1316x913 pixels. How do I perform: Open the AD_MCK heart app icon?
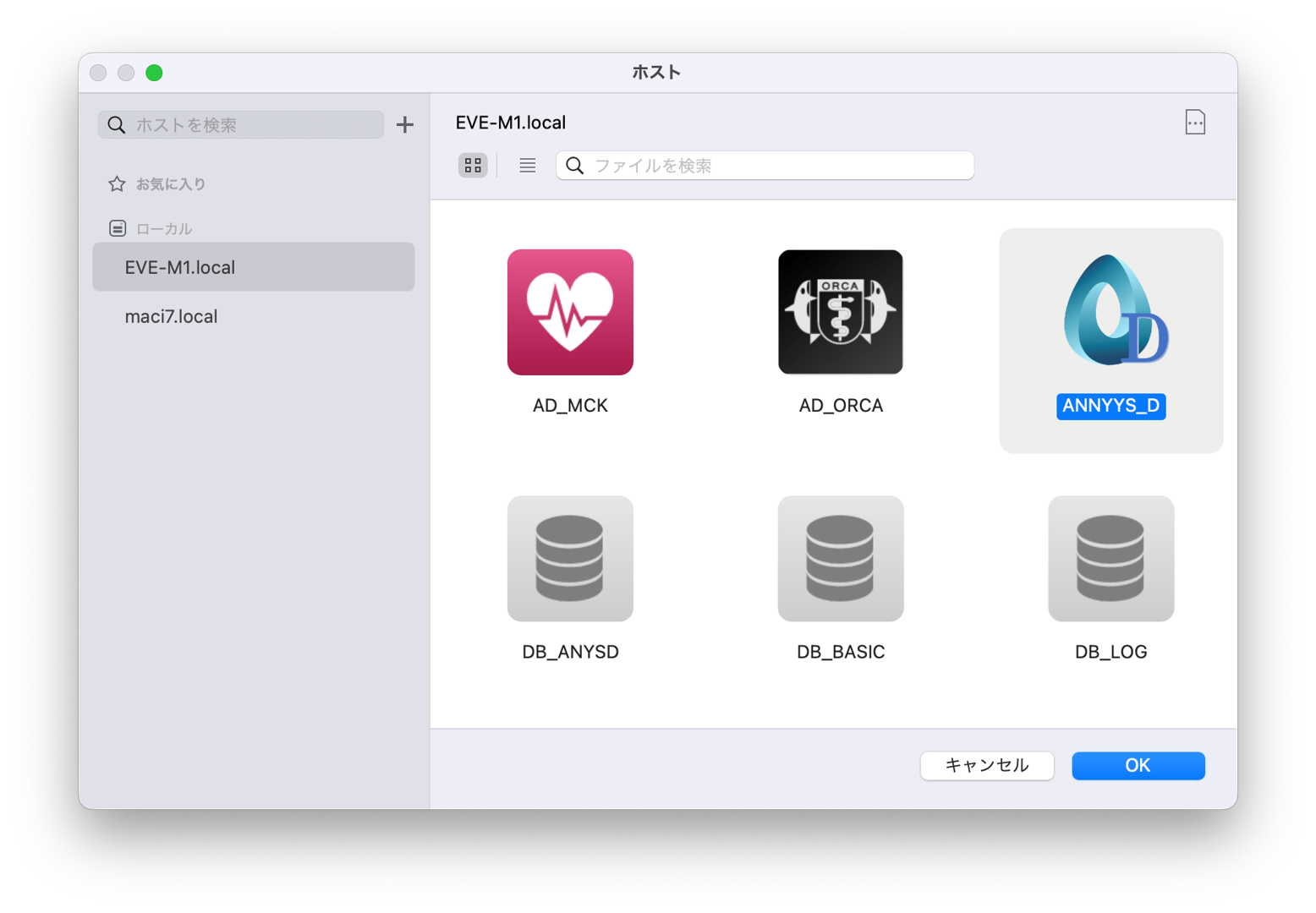570,312
